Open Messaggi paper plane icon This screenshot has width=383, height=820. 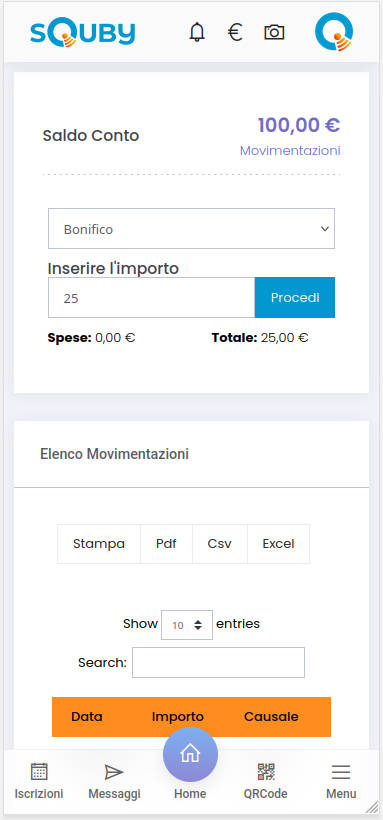pyautogui.click(x=114, y=772)
